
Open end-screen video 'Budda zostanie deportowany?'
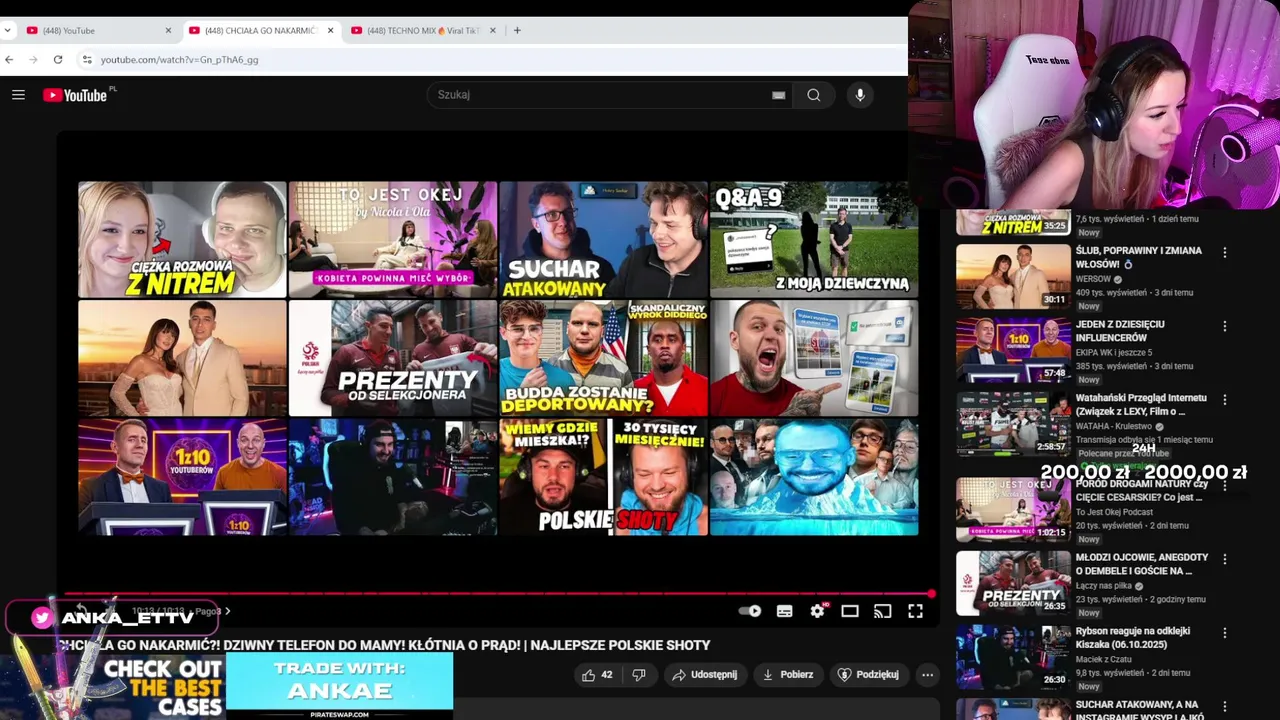(603, 358)
